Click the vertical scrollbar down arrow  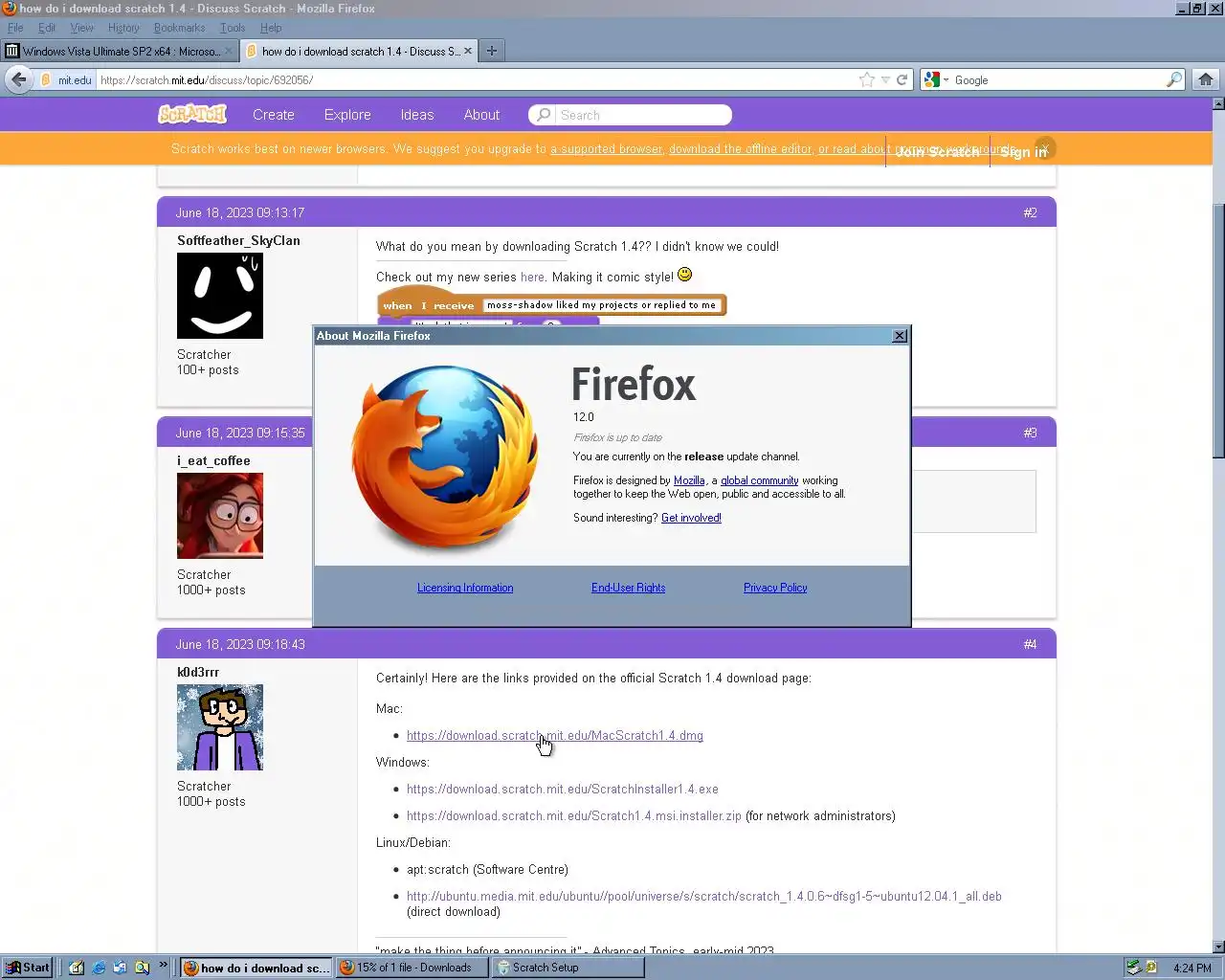click(x=1218, y=947)
